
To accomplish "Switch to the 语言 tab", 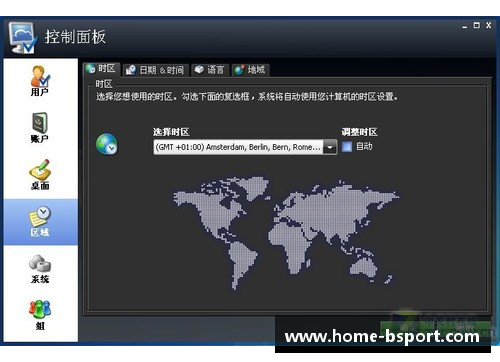I will tap(210, 70).
